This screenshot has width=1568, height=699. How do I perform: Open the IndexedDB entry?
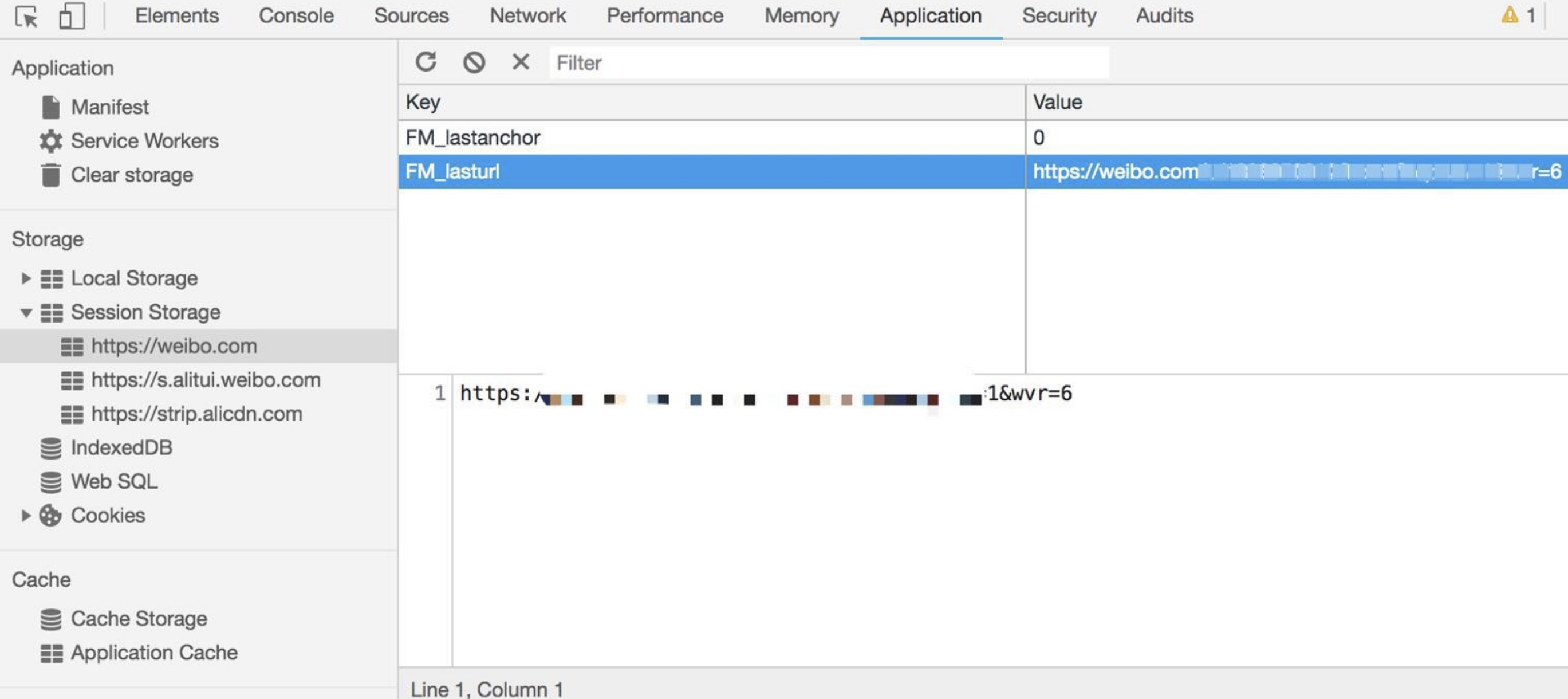point(121,448)
